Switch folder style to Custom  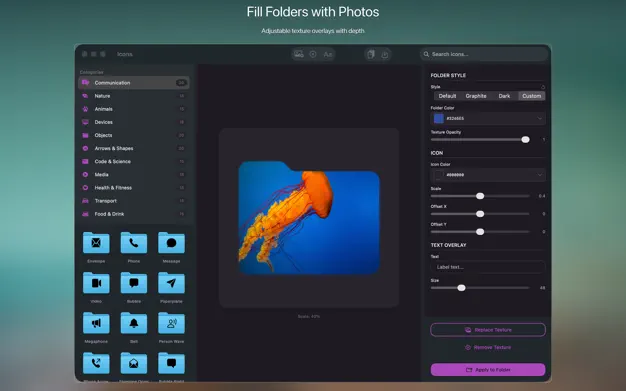tap(531, 96)
